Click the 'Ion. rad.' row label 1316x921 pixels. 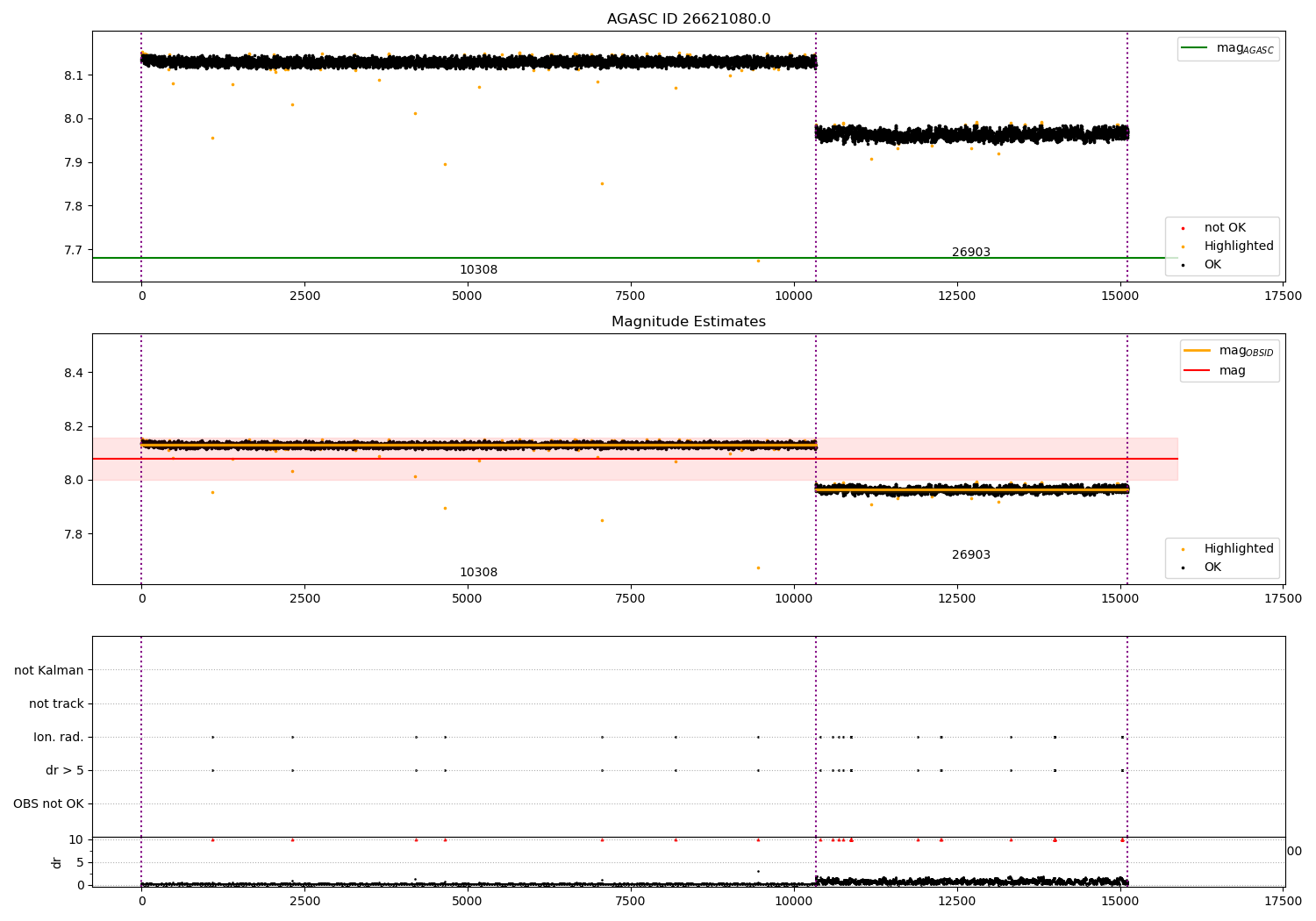[x=59, y=738]
